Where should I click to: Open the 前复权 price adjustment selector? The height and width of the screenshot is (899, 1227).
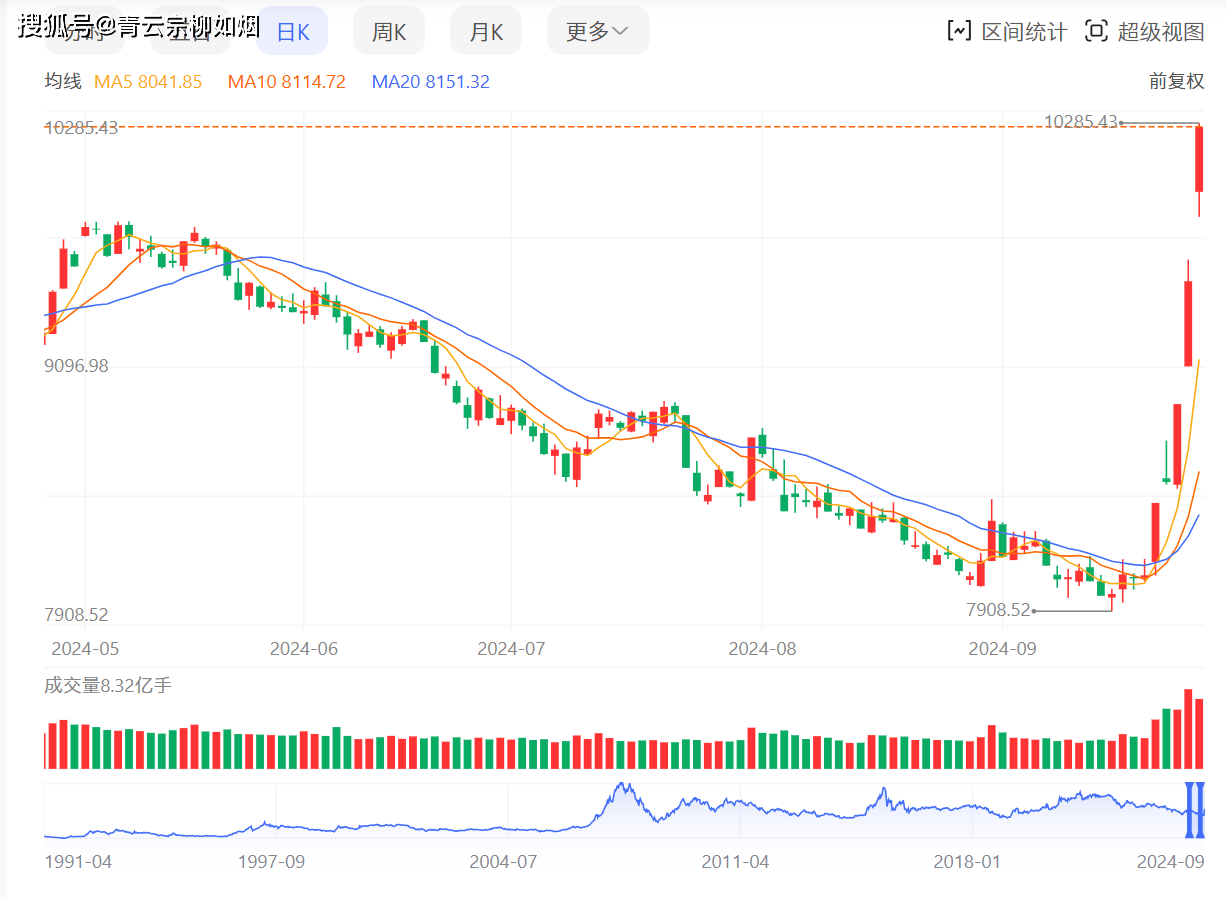(1177, 81)
